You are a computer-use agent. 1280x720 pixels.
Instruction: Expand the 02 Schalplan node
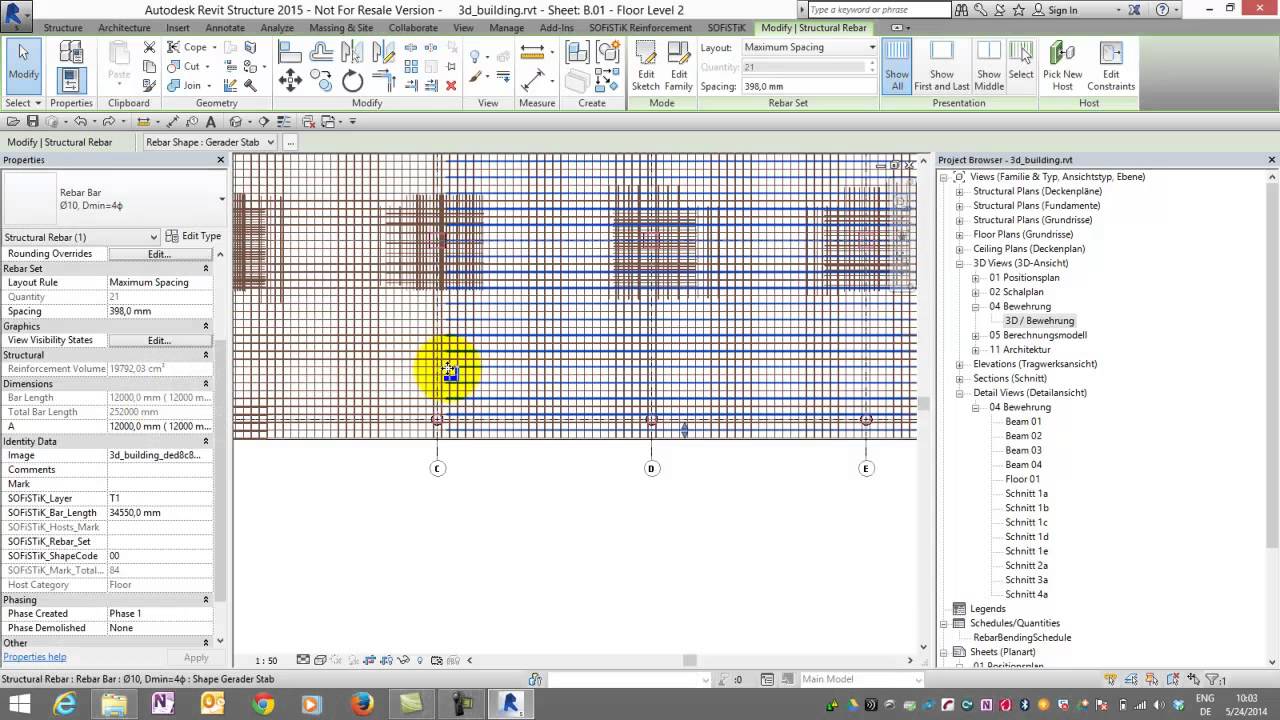point(975,292)
